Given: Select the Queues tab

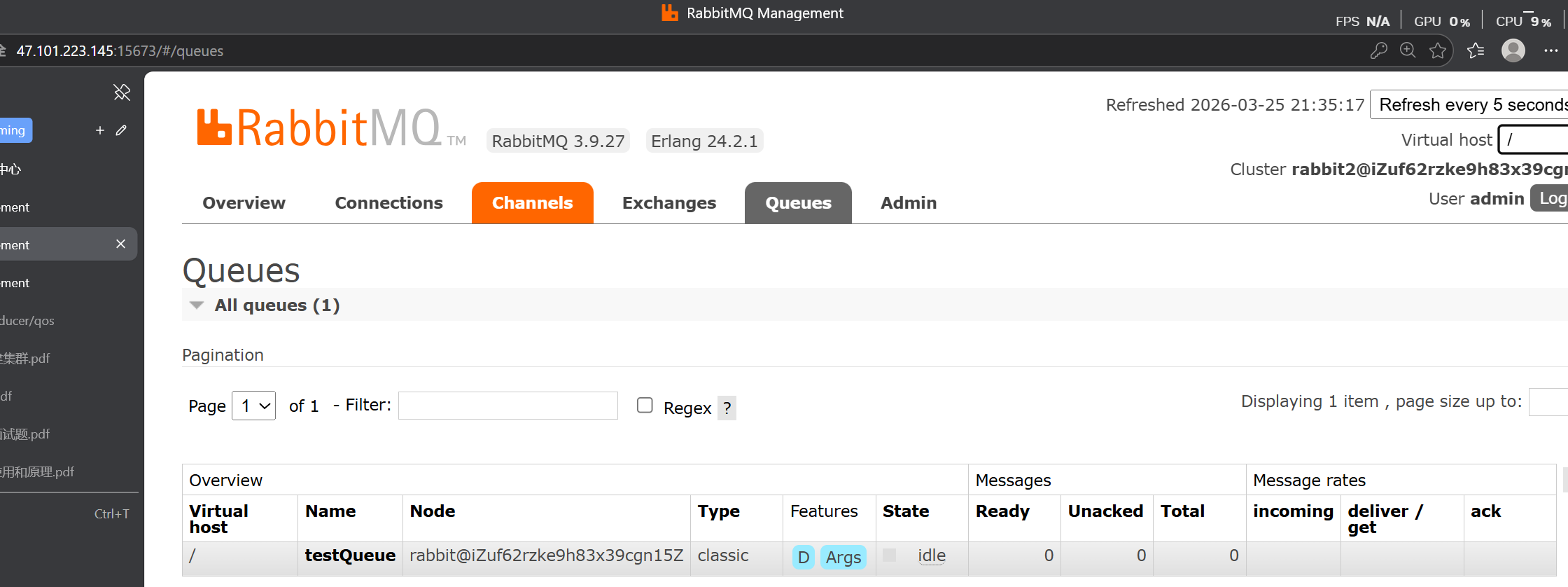Looking at the screenshot, I should click(798, 203).
